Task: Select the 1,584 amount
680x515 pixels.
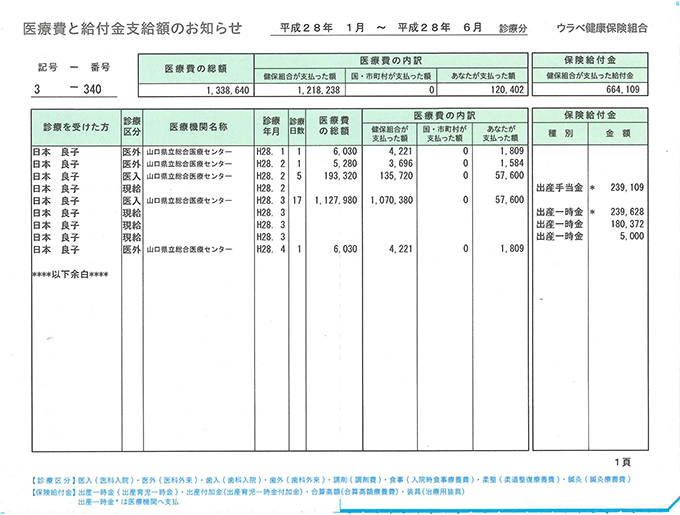Action: tap(512, 163)
